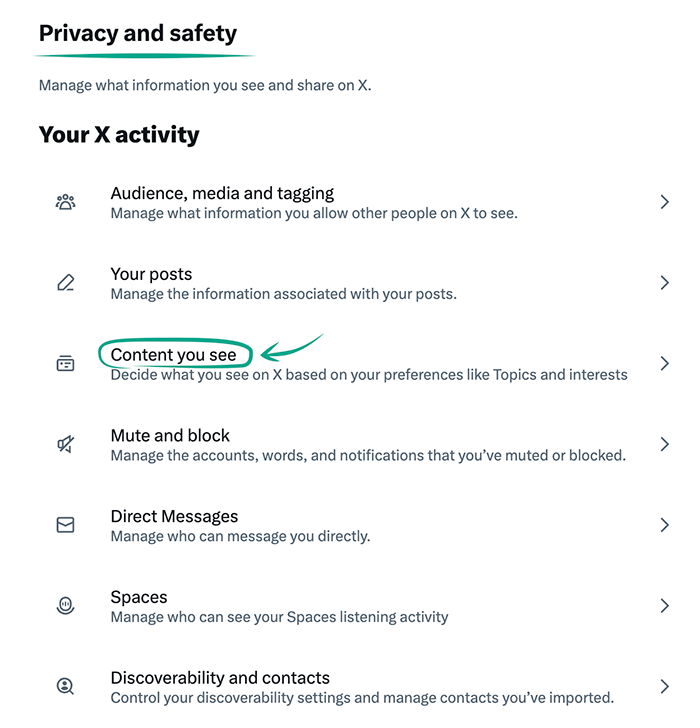
Task: Open the Direct Messages settings title
Action: point(174,517)
